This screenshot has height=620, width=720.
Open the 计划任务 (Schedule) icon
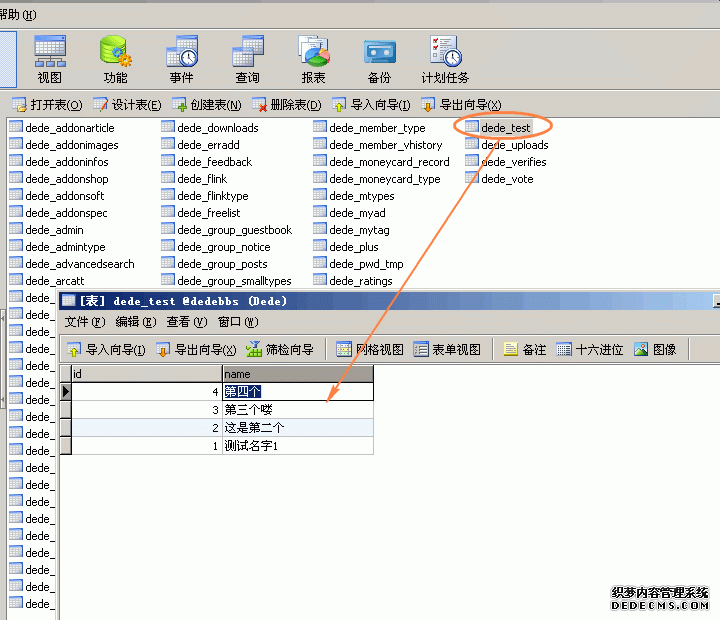coord(445,59)
